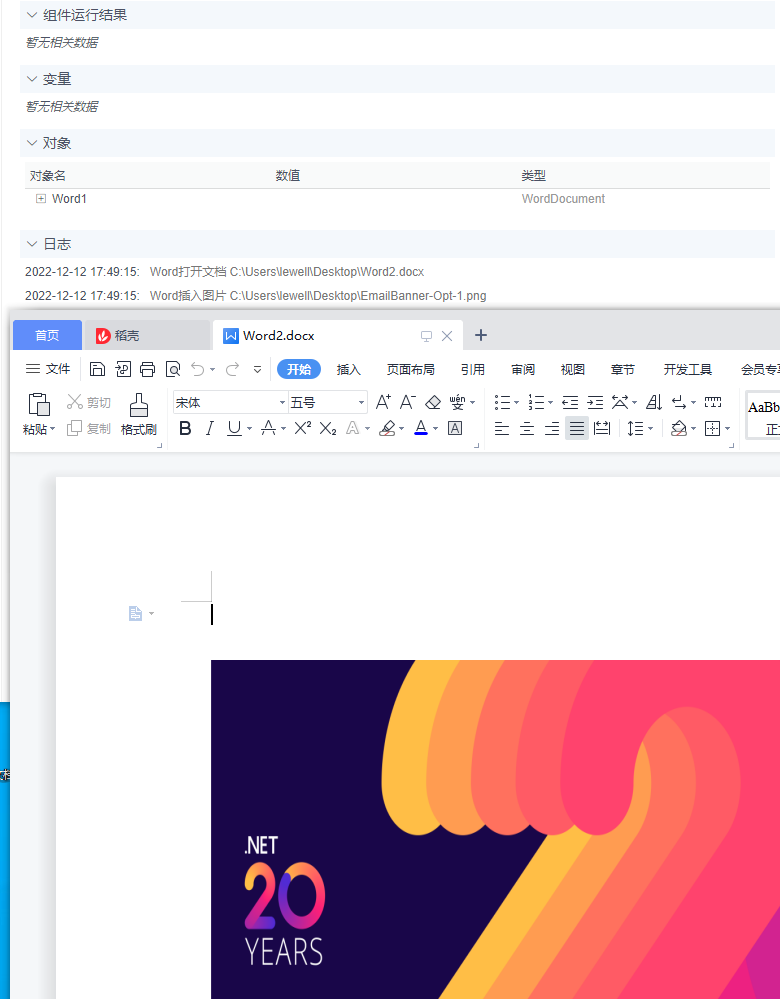
Task: Click the Undo arrow icon
Action: pos(198,369)
